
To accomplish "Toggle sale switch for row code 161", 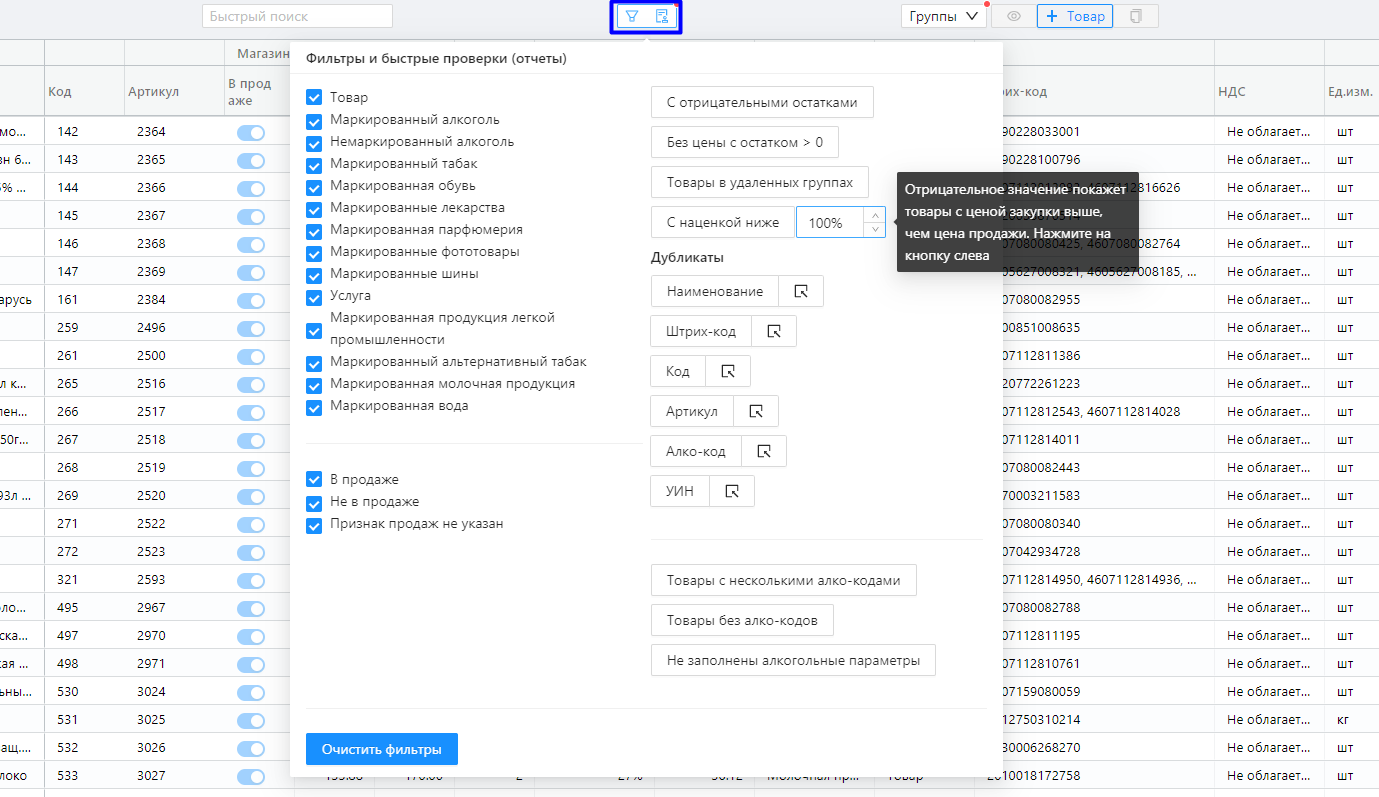I will pyautogui.click(x=251, y=300).
